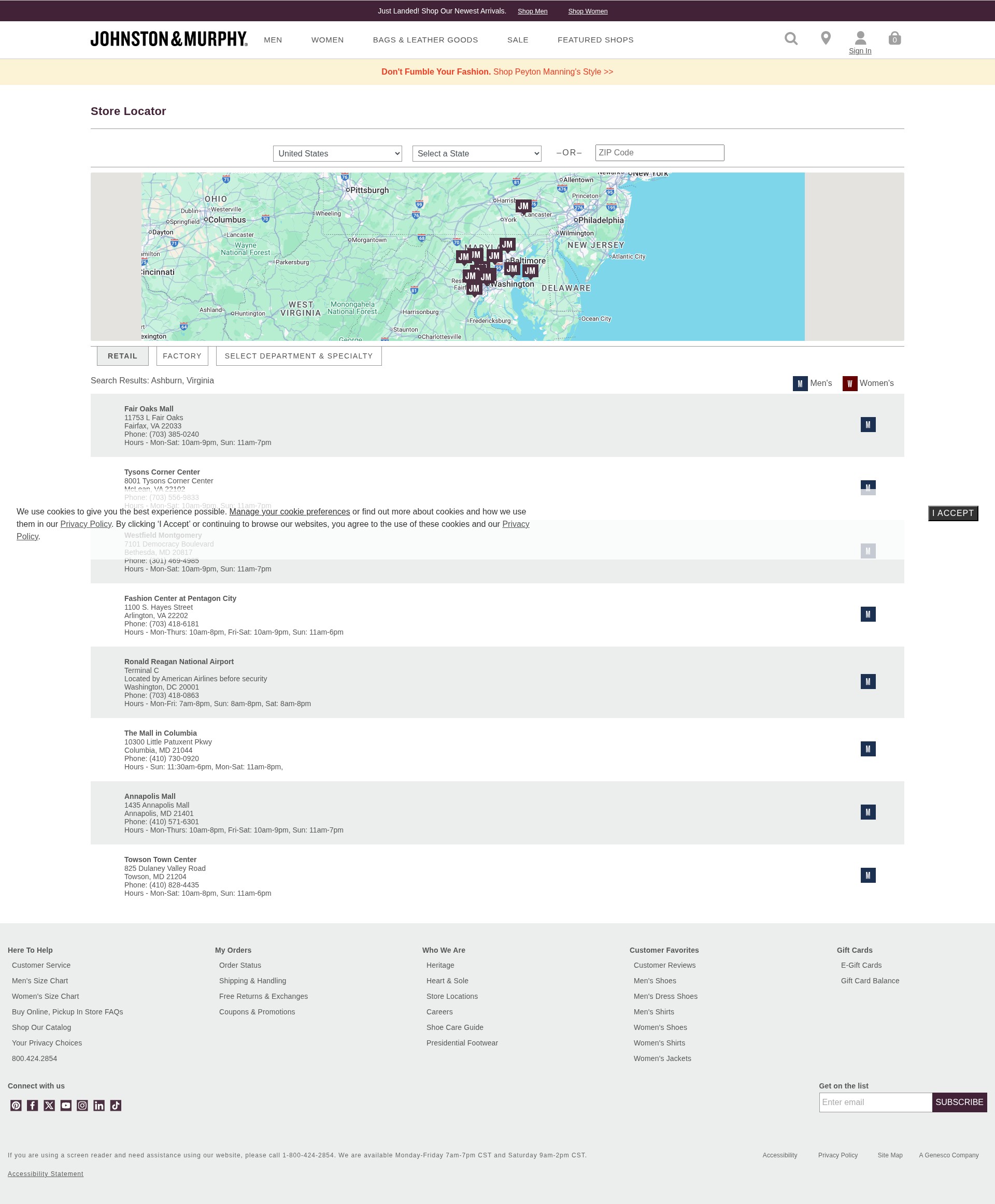This screenshot has width=995, height=1204.
Task: Click the Men's badge on Reagan Airport row
Action: [x=868, y=681]
